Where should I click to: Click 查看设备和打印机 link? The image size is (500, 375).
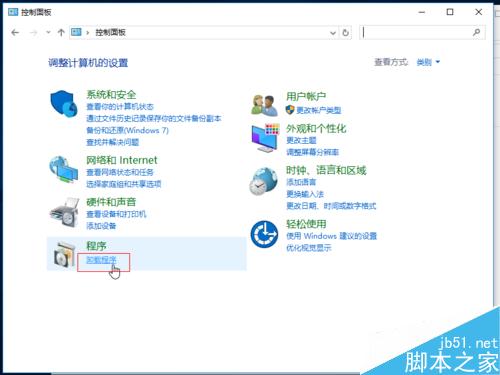(116, 214)
